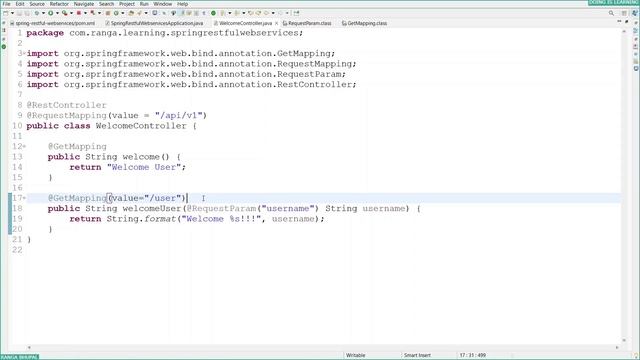This screenshot has height=360, width=640.
Task: Open the dropdown beside the red Stop icon
Action: tap(85, 13)
